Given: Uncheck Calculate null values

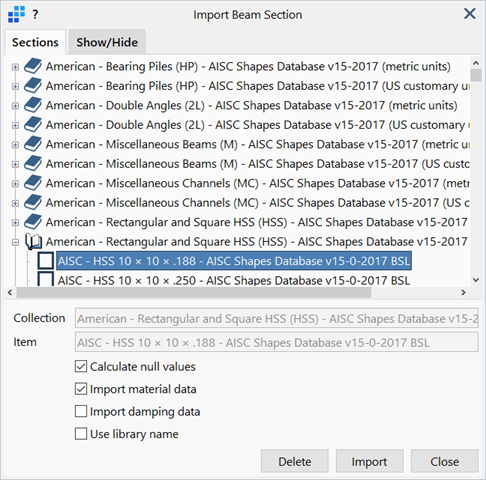Looking at the screenshot, I should click(x=81, y=366).
